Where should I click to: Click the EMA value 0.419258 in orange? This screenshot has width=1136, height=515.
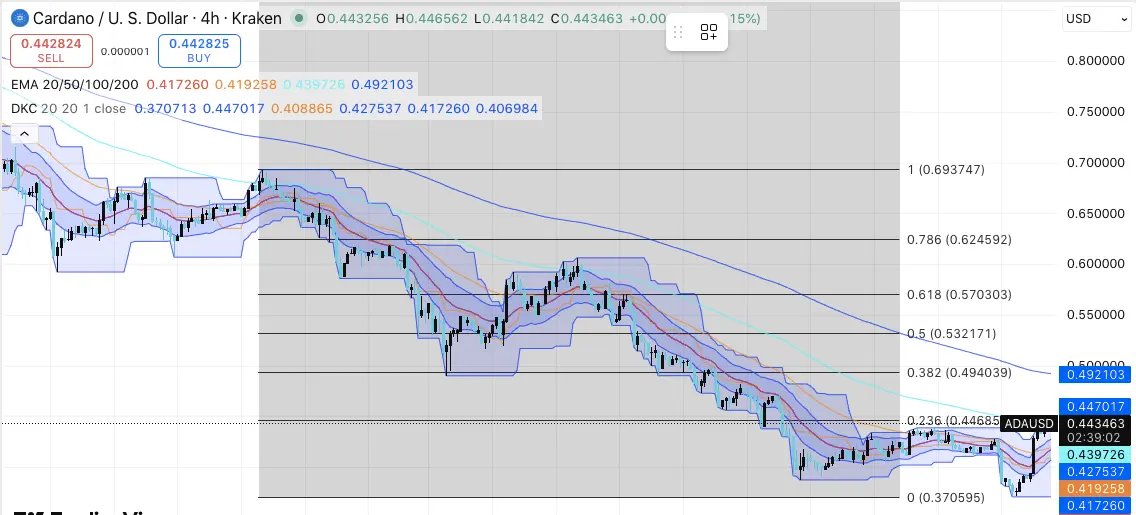[246, 85]
